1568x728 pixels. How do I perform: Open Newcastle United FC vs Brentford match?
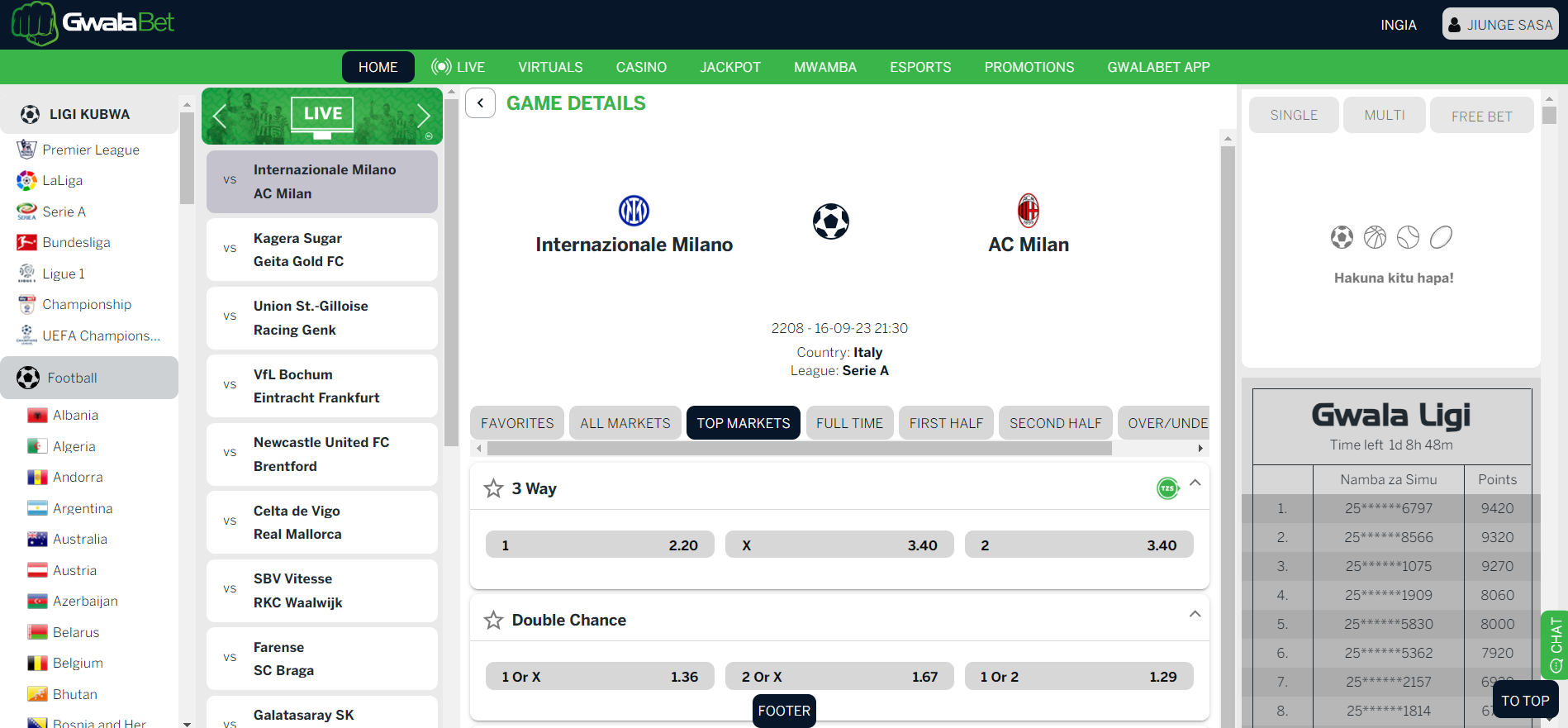click(322, 454)
